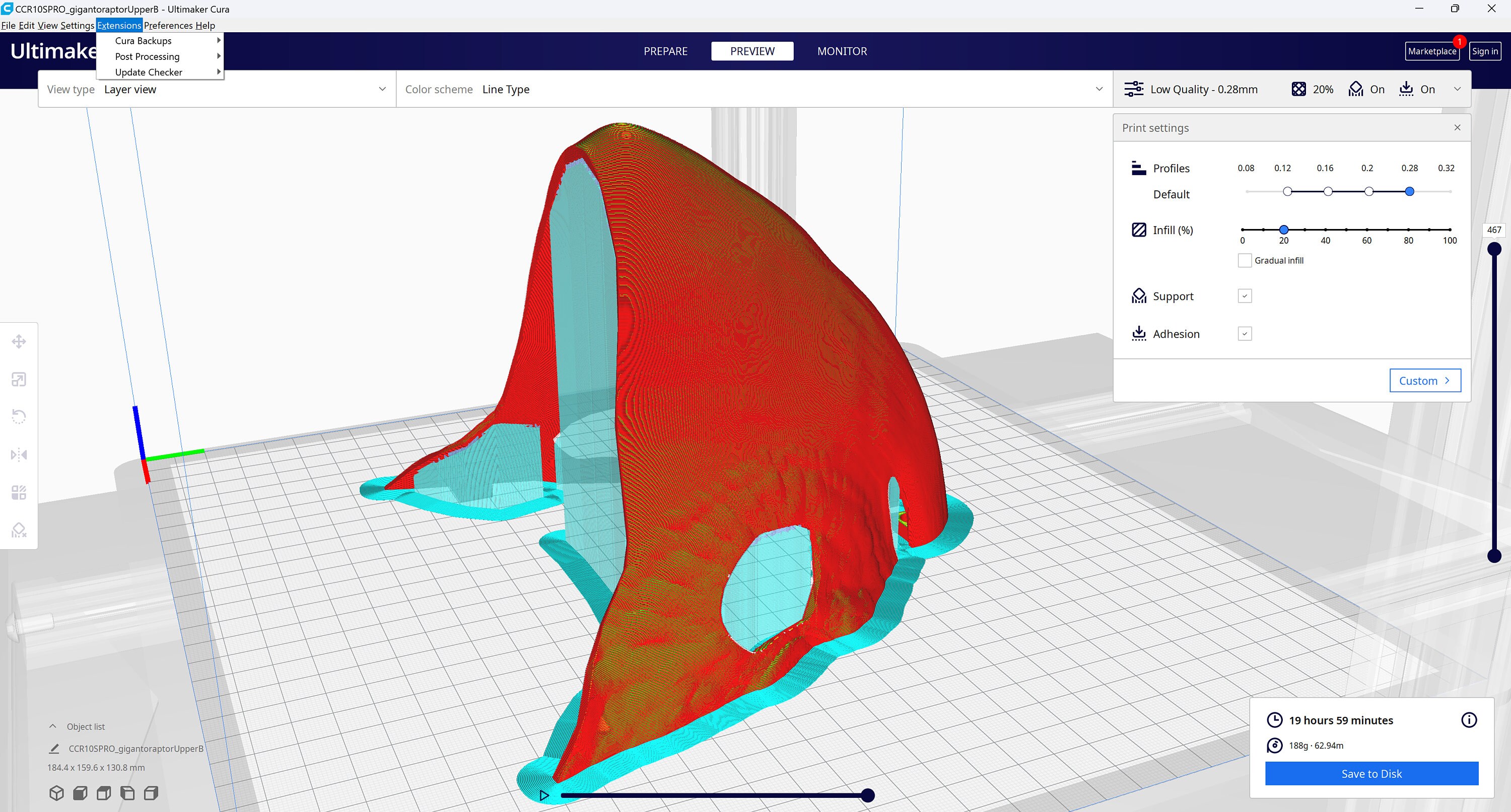Open the View type dropdown

coord(217,89)
